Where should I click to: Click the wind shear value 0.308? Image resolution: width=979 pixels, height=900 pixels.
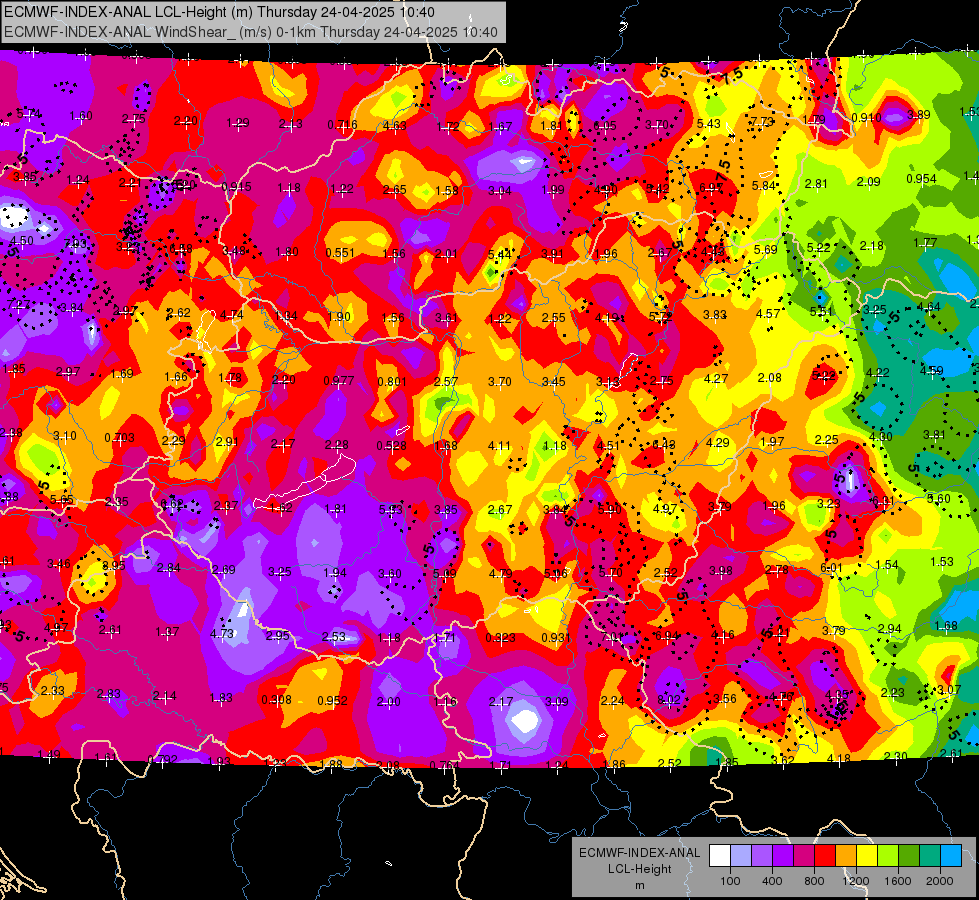(277, 700)
